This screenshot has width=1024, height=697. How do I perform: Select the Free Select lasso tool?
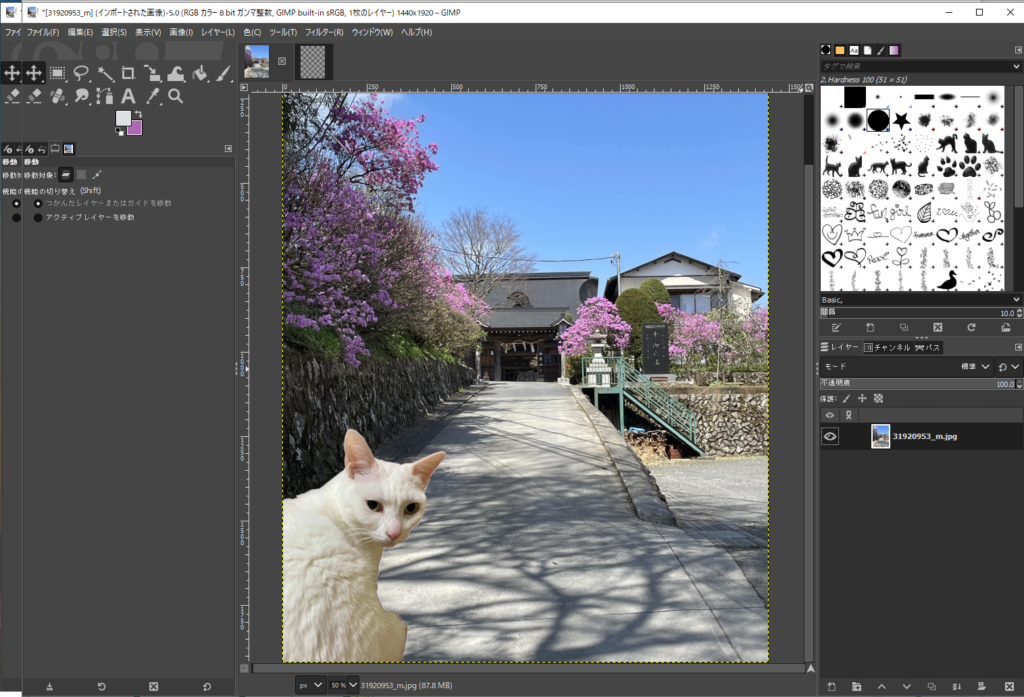tap(81, 73)
